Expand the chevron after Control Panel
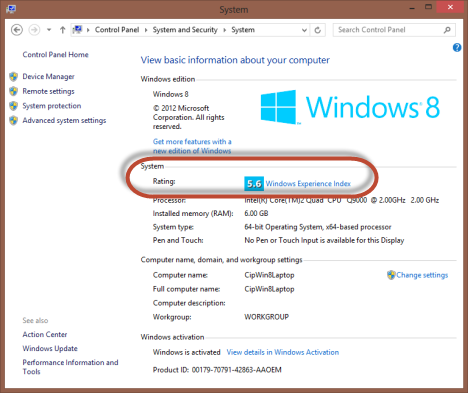The width and height of the screenshot is (468, 393). click(146, 30)
